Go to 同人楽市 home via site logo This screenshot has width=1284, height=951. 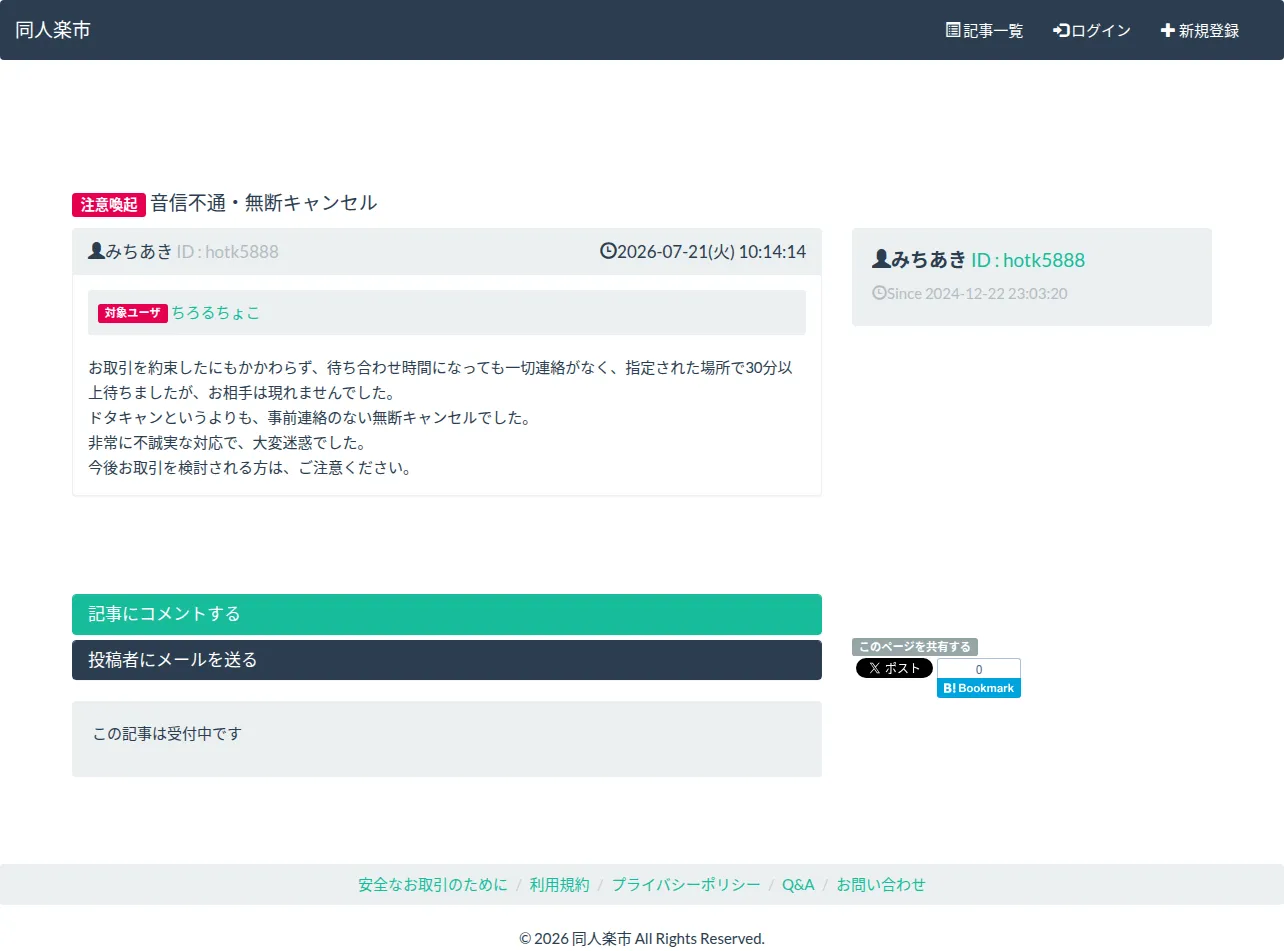53,30
